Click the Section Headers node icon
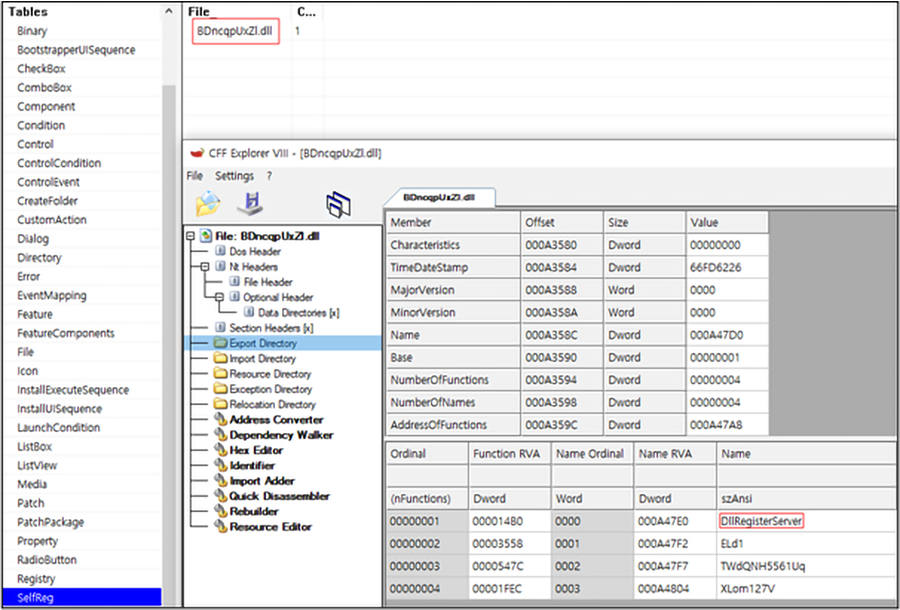This screenshot has width=900, height=610. pos(220,328)
